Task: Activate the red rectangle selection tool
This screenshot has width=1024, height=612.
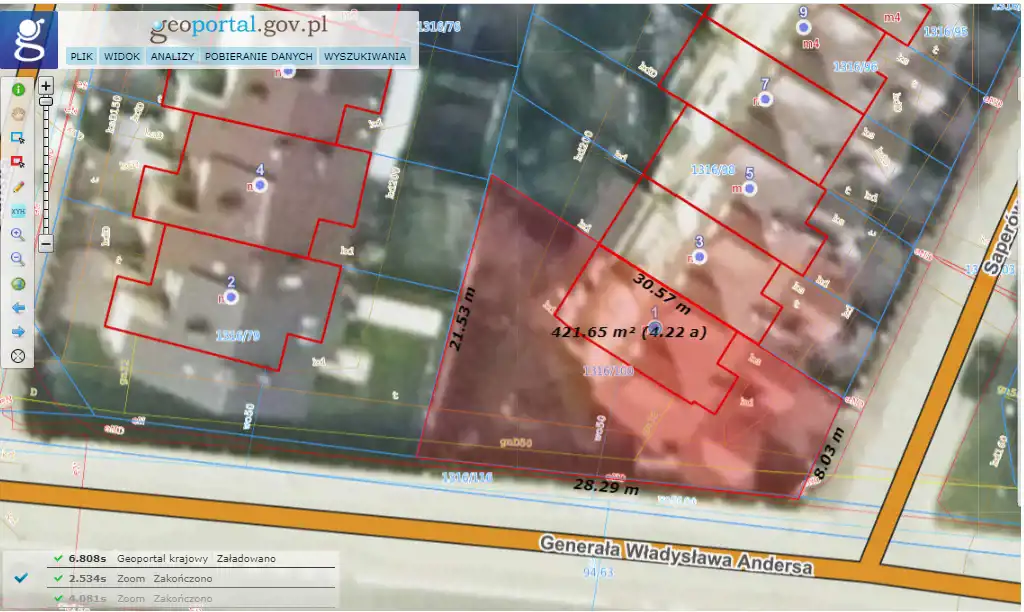Action: click(18, 161)
